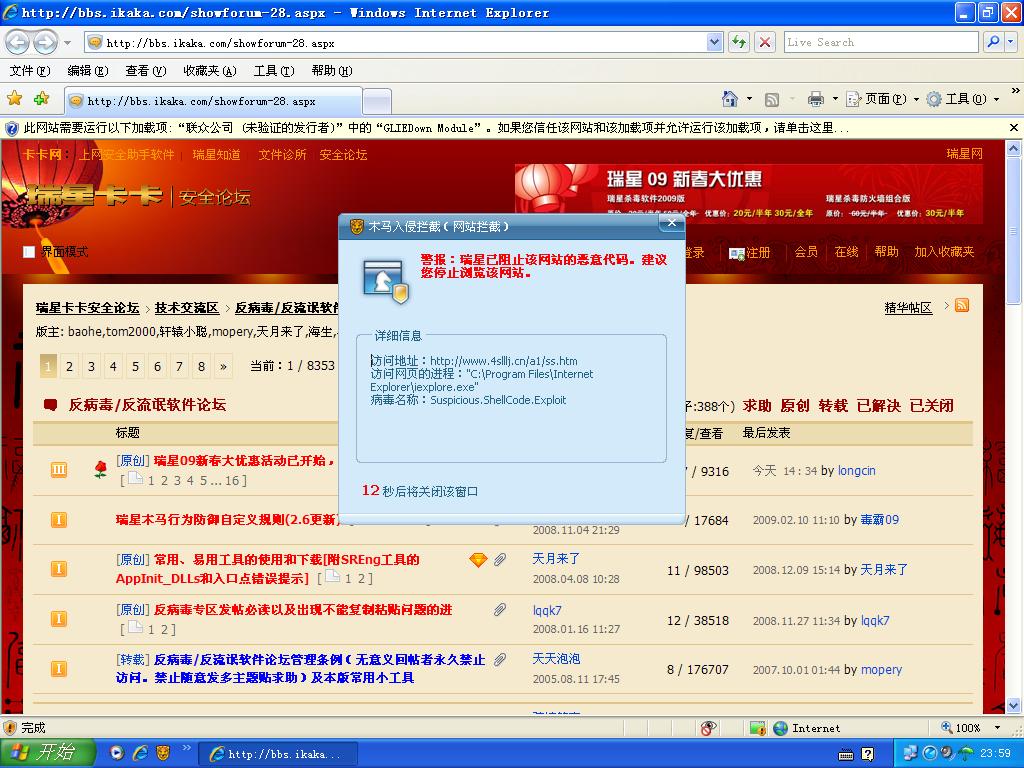This screenshot has width=1024, height=768.
Task: Open the search provider dropdown arrow
Action: coord(1010,42)
